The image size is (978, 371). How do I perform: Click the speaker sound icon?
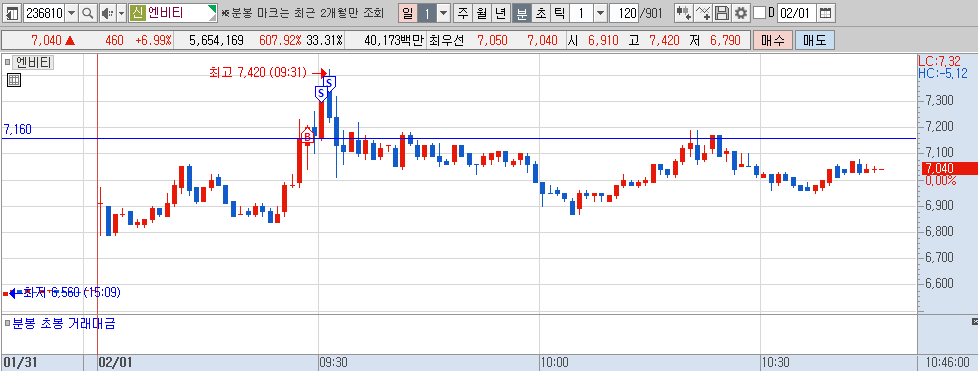click(x=107, y=12)
